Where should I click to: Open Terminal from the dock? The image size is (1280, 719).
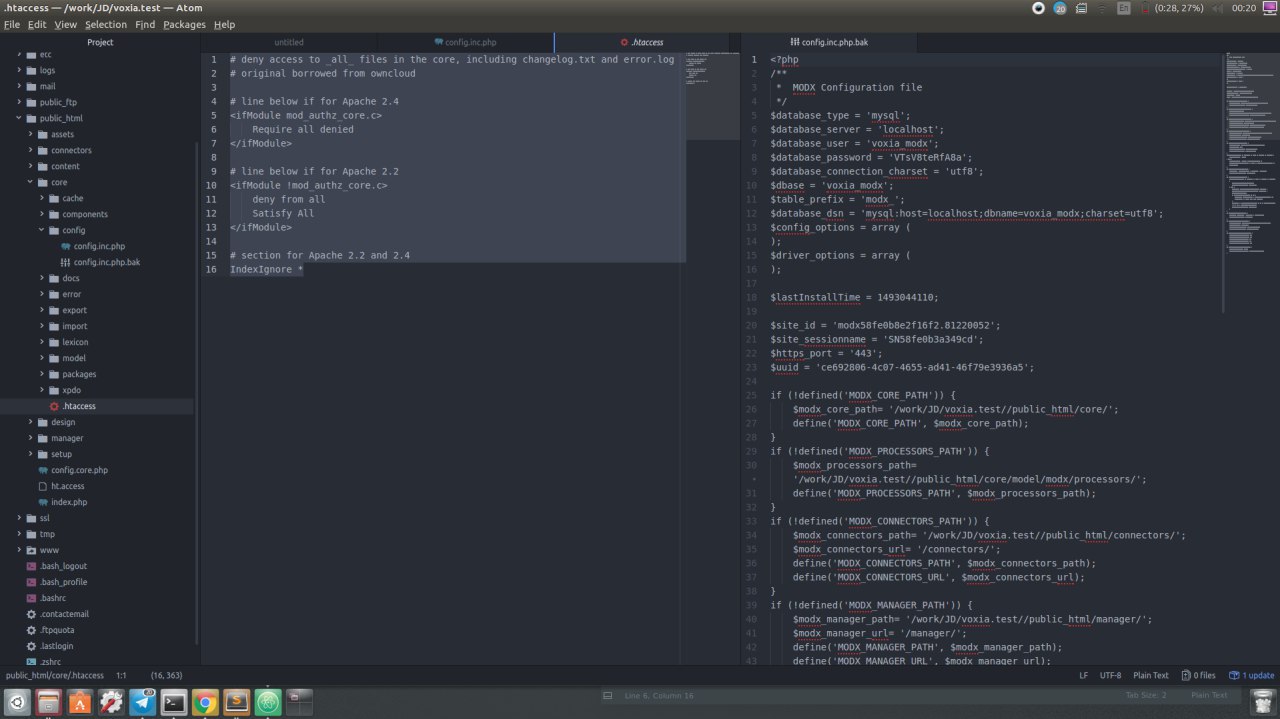pos(174,703)
